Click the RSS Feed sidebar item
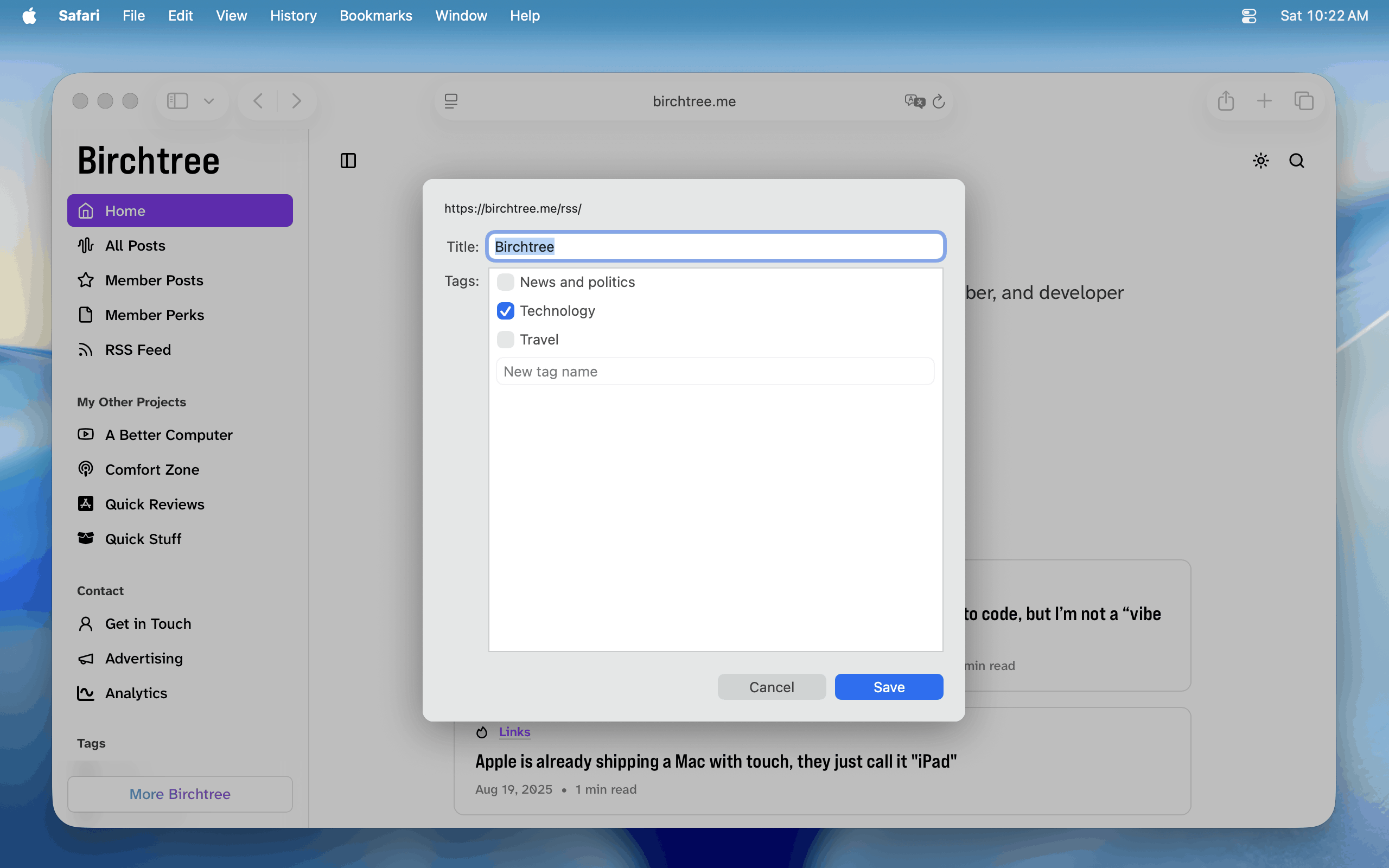Screen dimensions: 1389x868 tap(138, 349)
